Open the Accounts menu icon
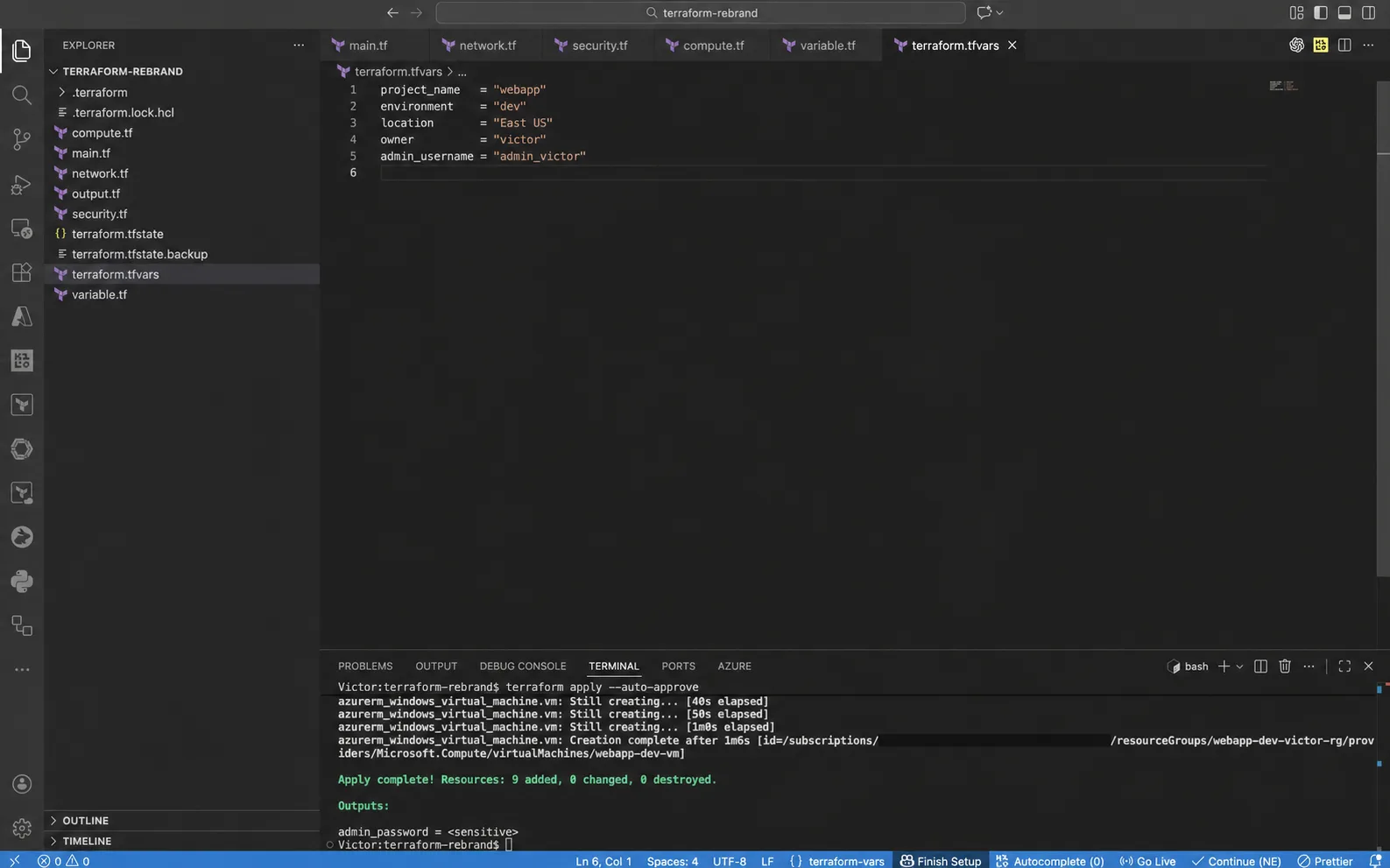1390x868 pixels. (x=22, y=784)
